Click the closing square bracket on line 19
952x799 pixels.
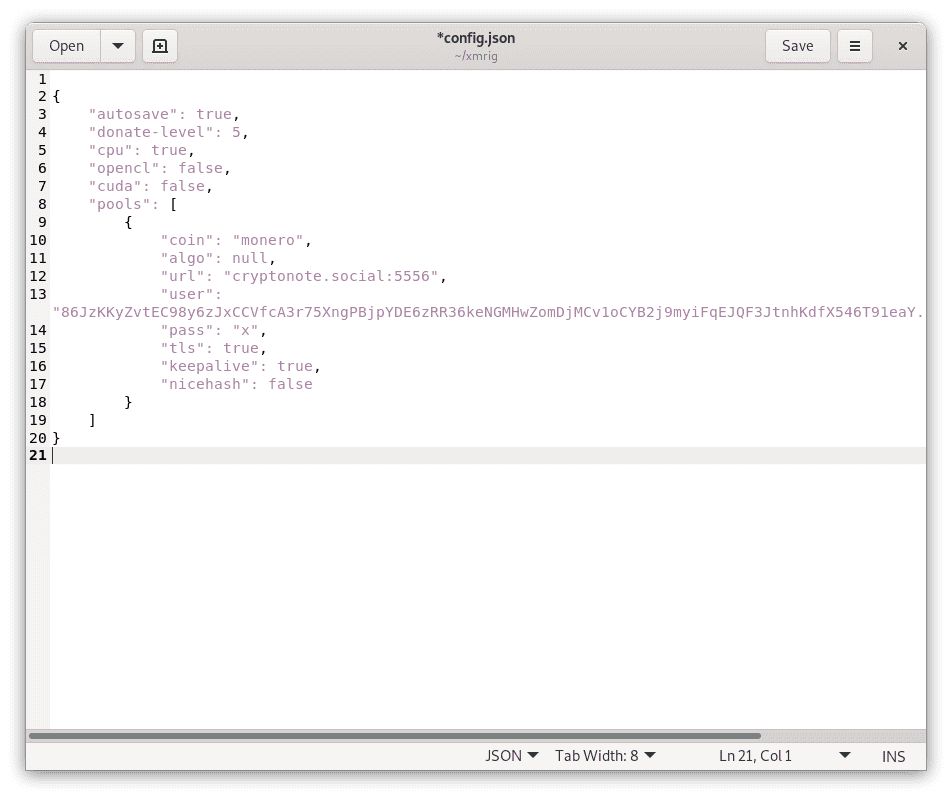click(92, 420)
